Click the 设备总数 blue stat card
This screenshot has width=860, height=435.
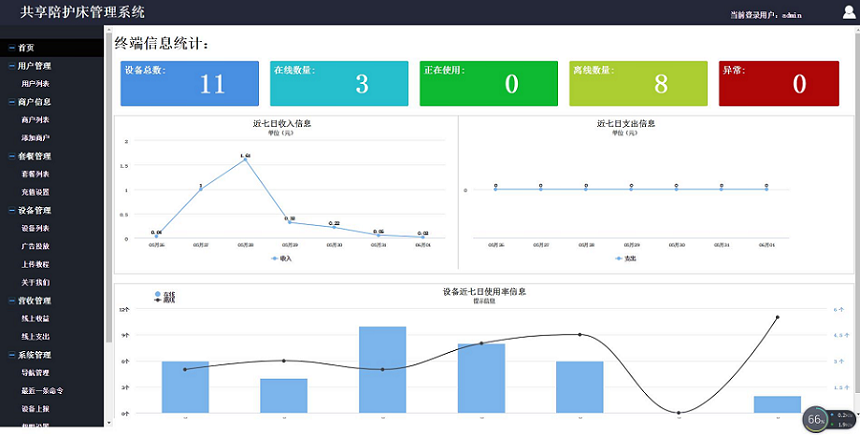coord(189,83)
